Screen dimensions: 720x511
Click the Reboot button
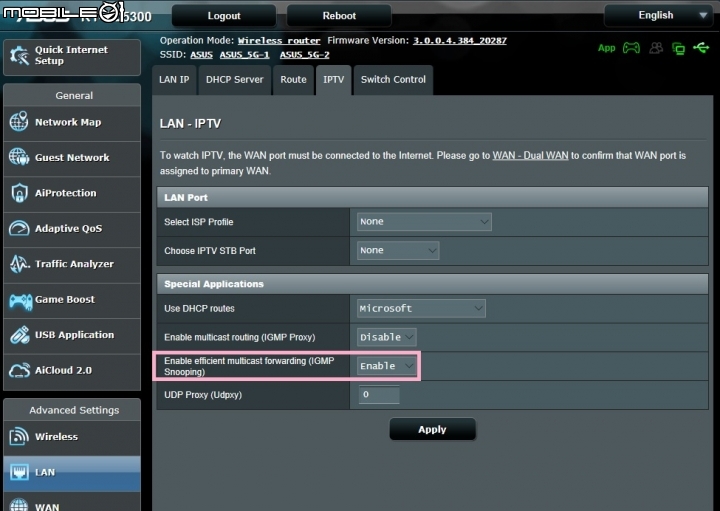coord(339,16)
